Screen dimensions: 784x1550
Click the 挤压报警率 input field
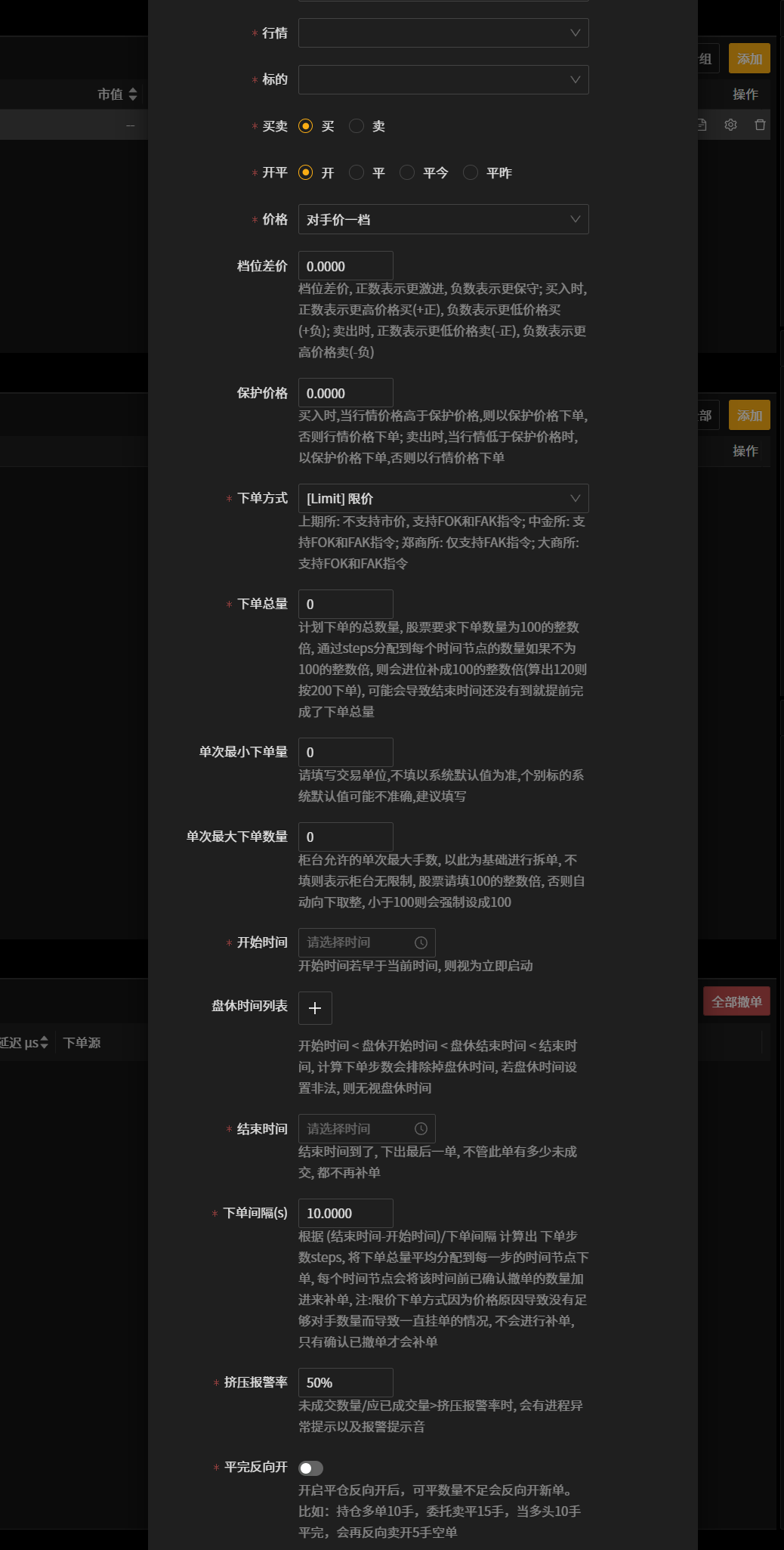(x=346, y=1383)
